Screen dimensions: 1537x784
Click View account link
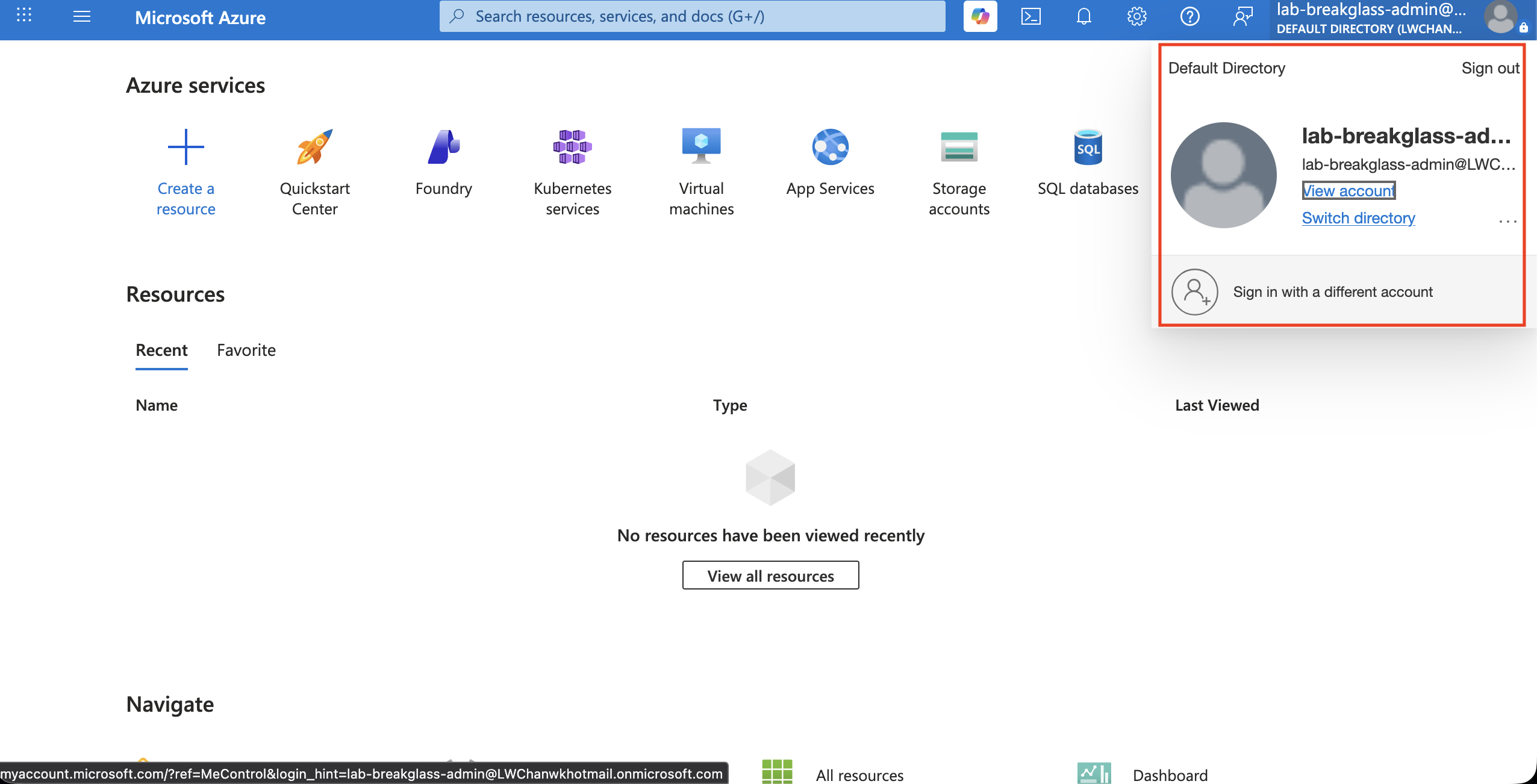[1348, 191]
